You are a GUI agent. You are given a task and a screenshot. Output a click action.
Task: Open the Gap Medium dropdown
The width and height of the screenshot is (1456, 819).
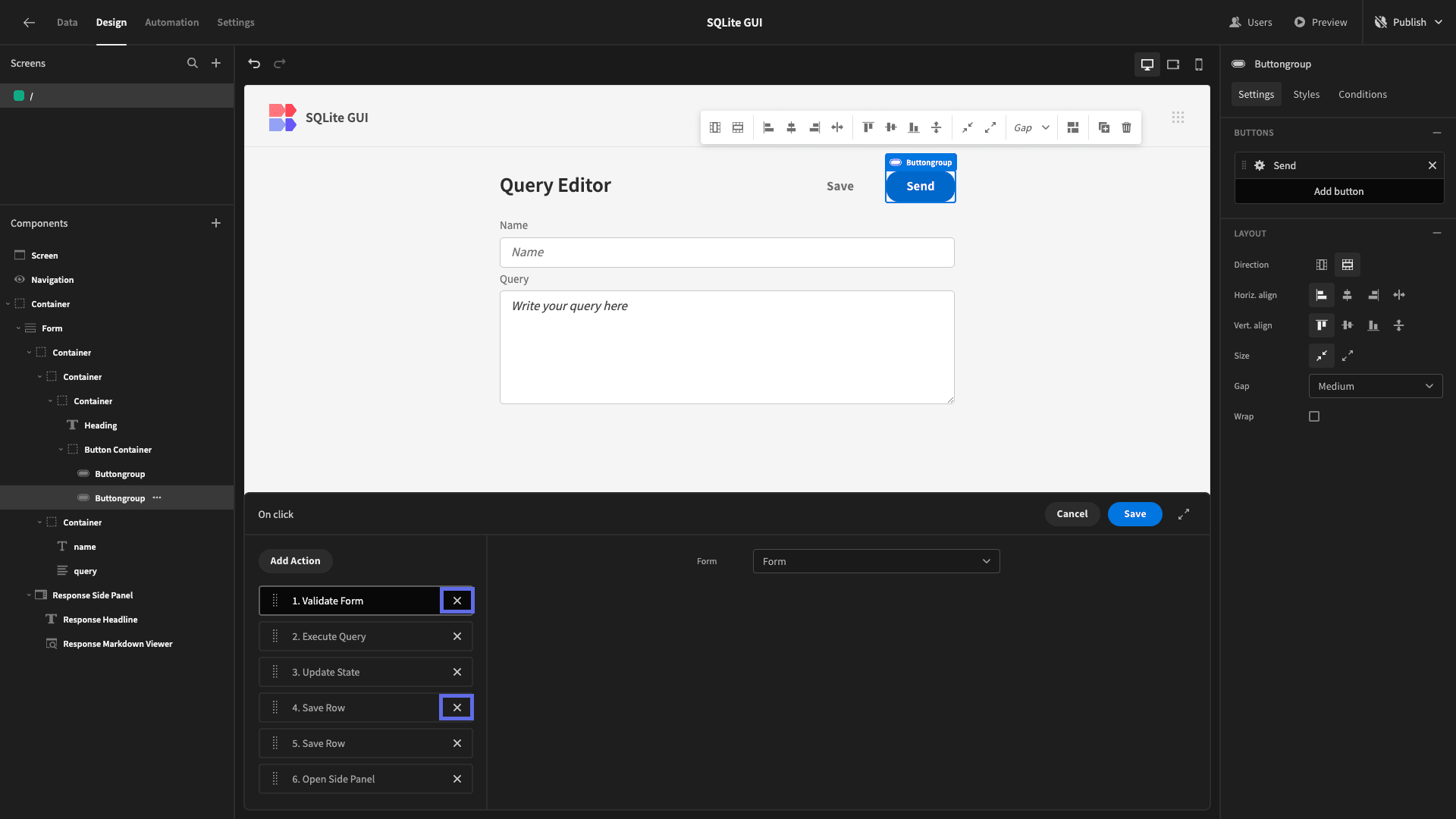point(1376,386)
